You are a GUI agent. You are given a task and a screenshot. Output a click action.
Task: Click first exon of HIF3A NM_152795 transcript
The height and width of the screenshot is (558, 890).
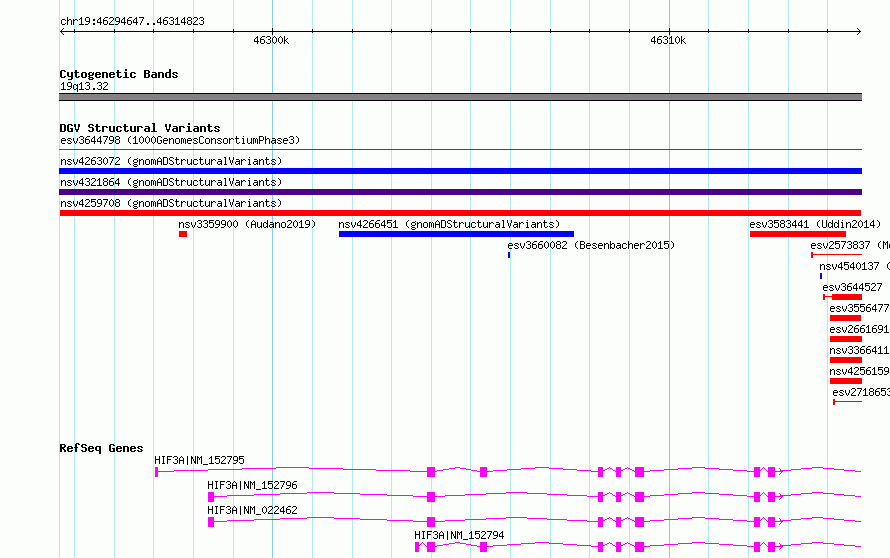coord(157,472)
